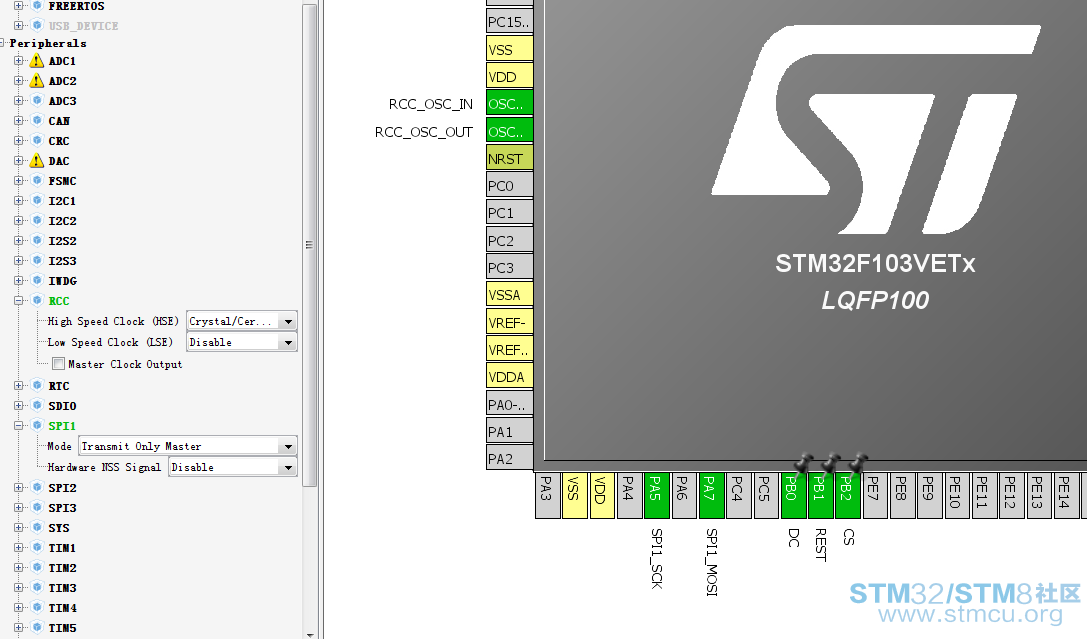Select the TIM4 tree item
Viewport: 1087px width, 639px height.
click(62, 608)
